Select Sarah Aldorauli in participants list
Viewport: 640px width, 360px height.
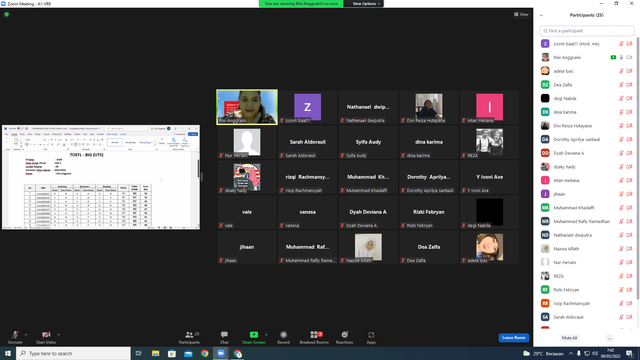coord(587,317)
